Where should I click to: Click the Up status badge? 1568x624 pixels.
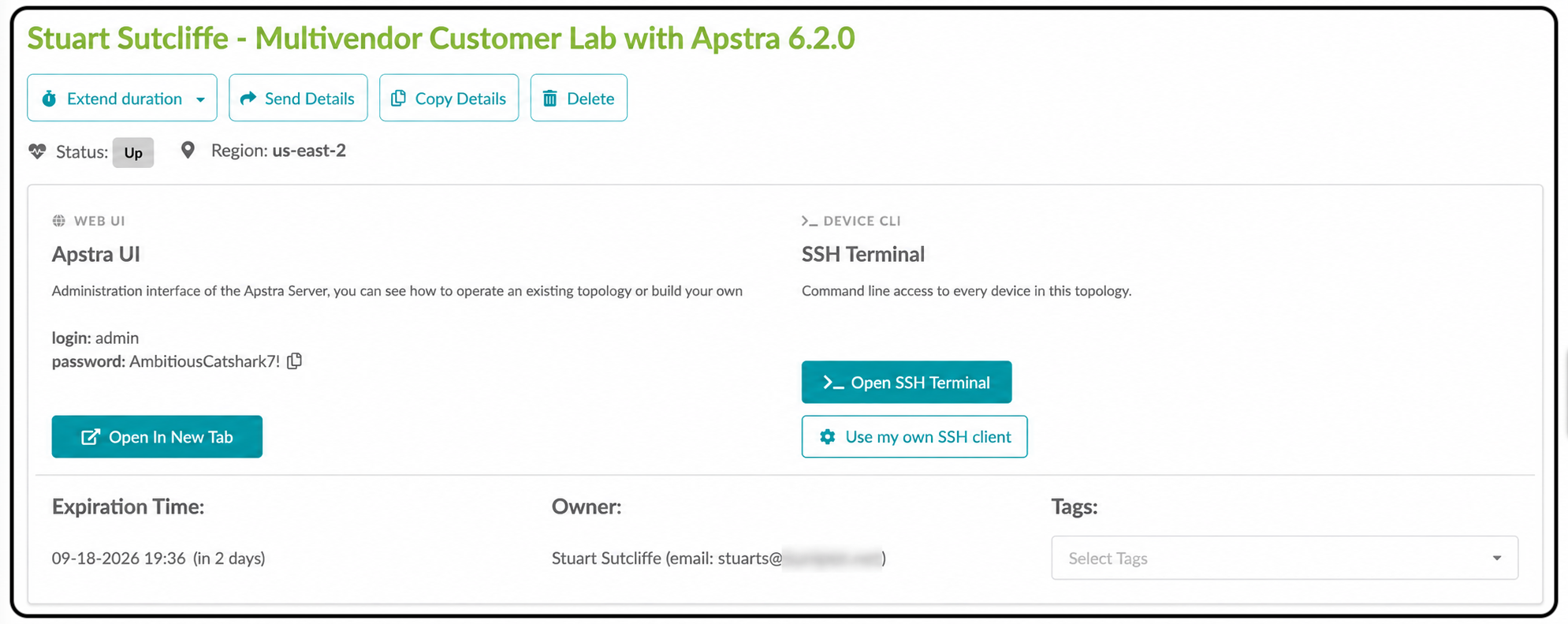pyautogui.click(x=133, y=152)
